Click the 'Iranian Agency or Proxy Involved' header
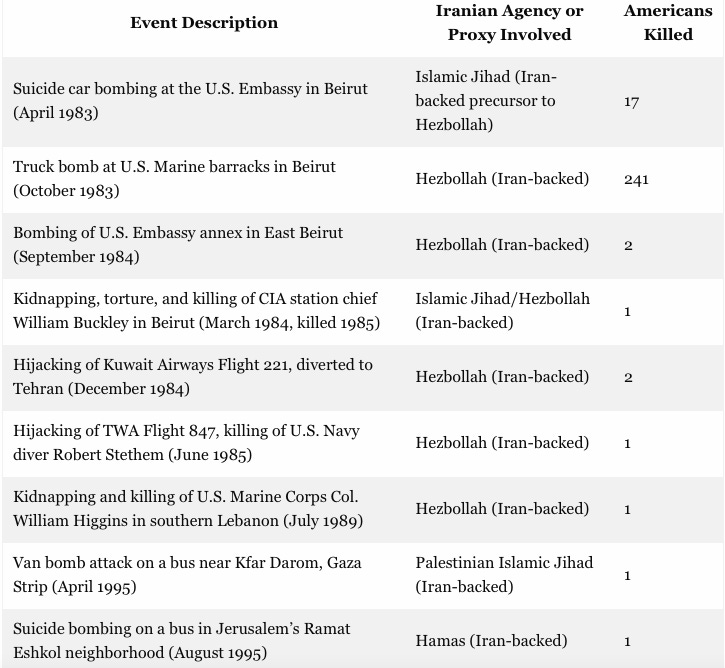 tap(509, 23)
